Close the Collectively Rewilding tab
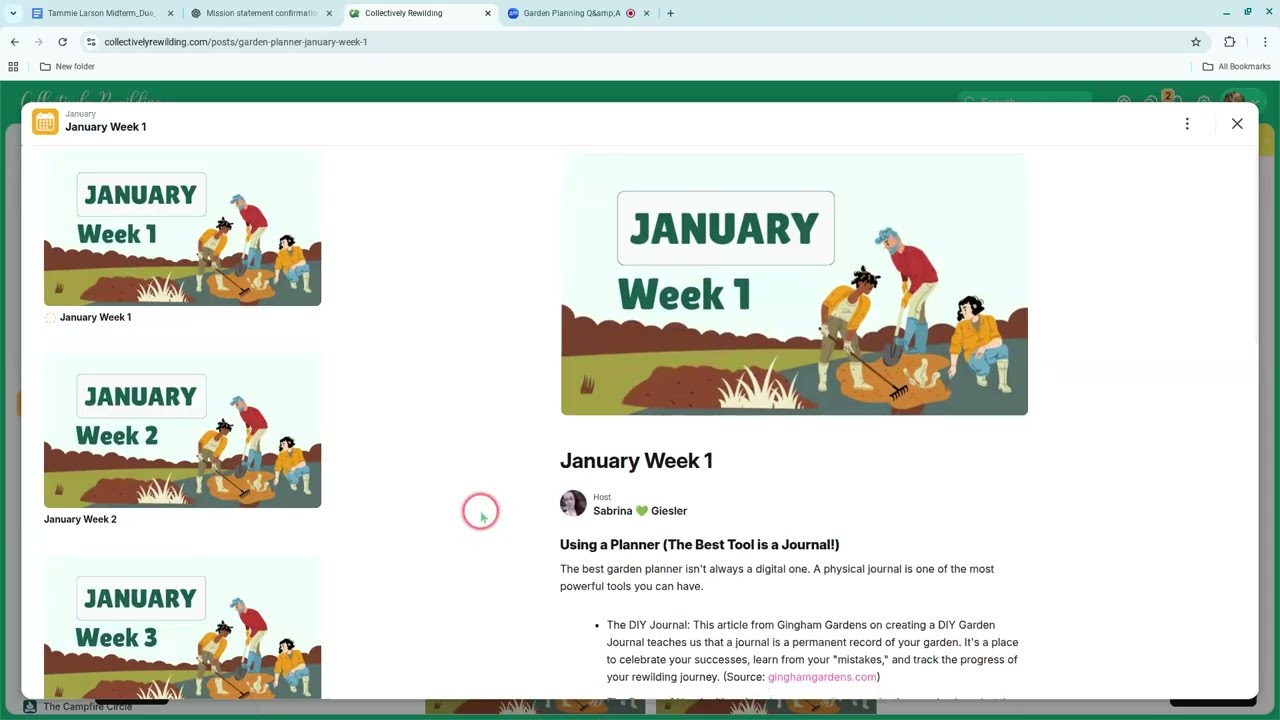Screen dimensions: 1280x720 coord(488,14)
